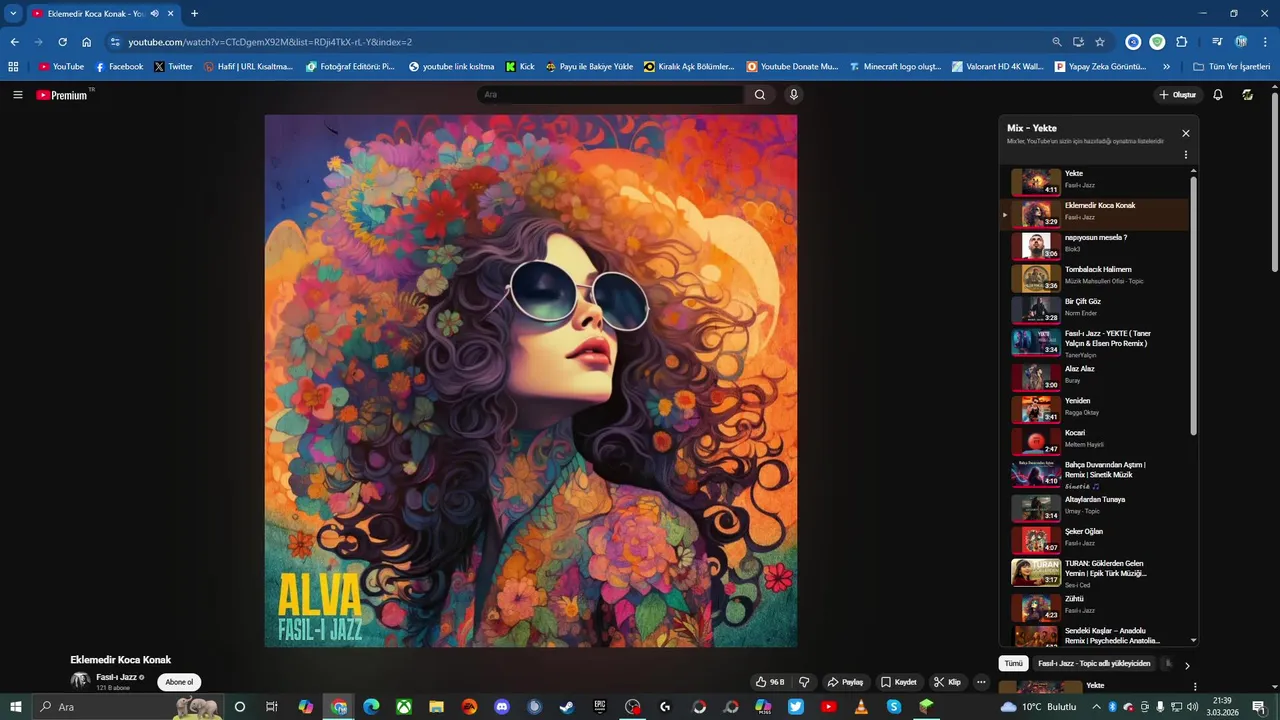Play Kocari by Meltem Hayırlı
Screen dimensions: 1280x720
click(1094, 441)
